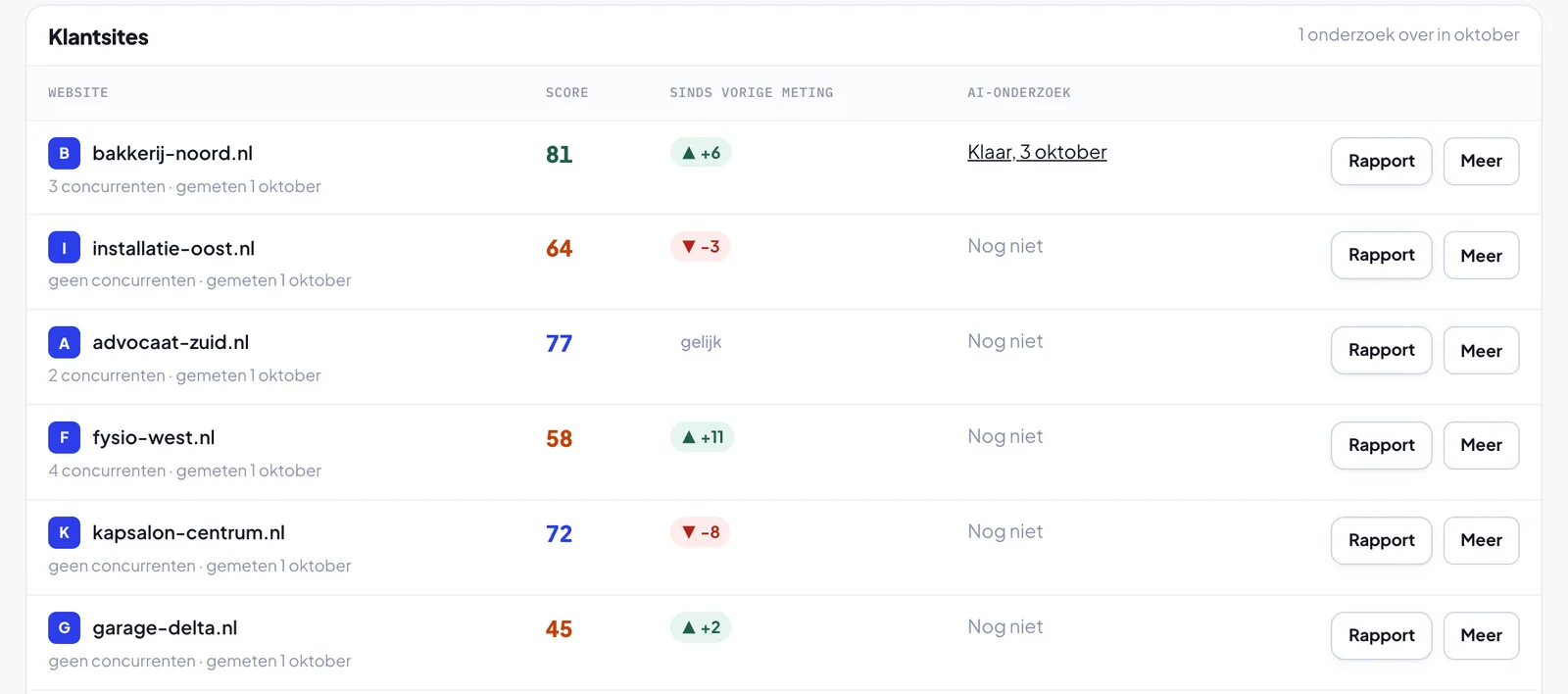The width and height of the screenshot is (1568, 694).
Task: Click the -8 change badge for kapsalon-centrum.nl
Action: [701, 532]
